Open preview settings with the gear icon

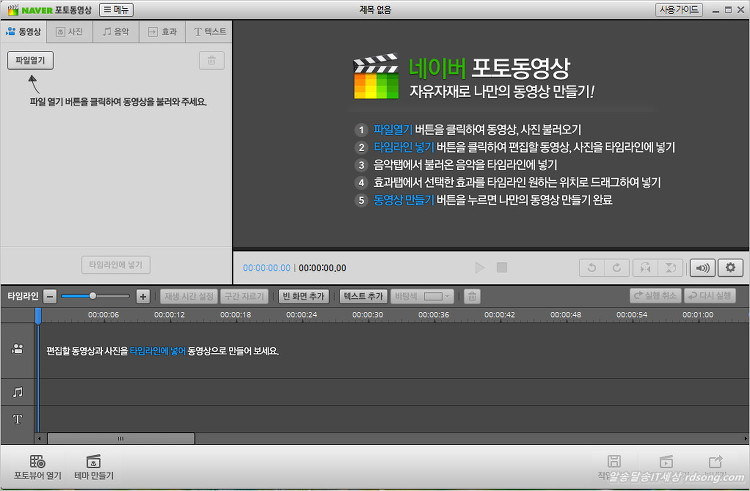730,268
